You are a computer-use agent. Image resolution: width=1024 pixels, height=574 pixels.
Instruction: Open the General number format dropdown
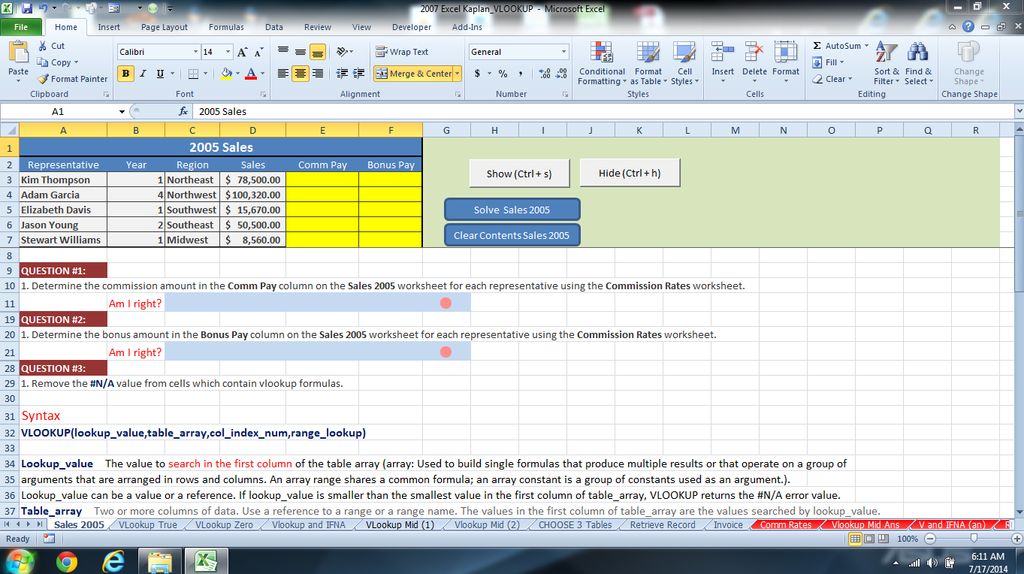563,52
